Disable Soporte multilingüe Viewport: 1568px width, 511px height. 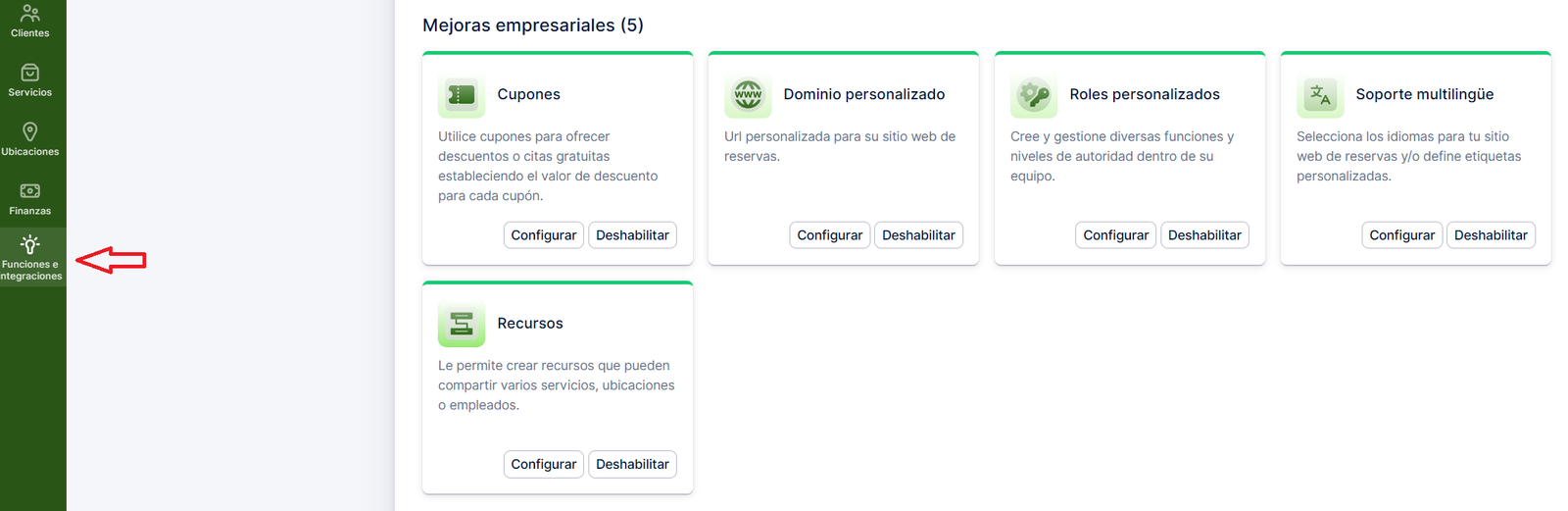tap(1491, 235)
